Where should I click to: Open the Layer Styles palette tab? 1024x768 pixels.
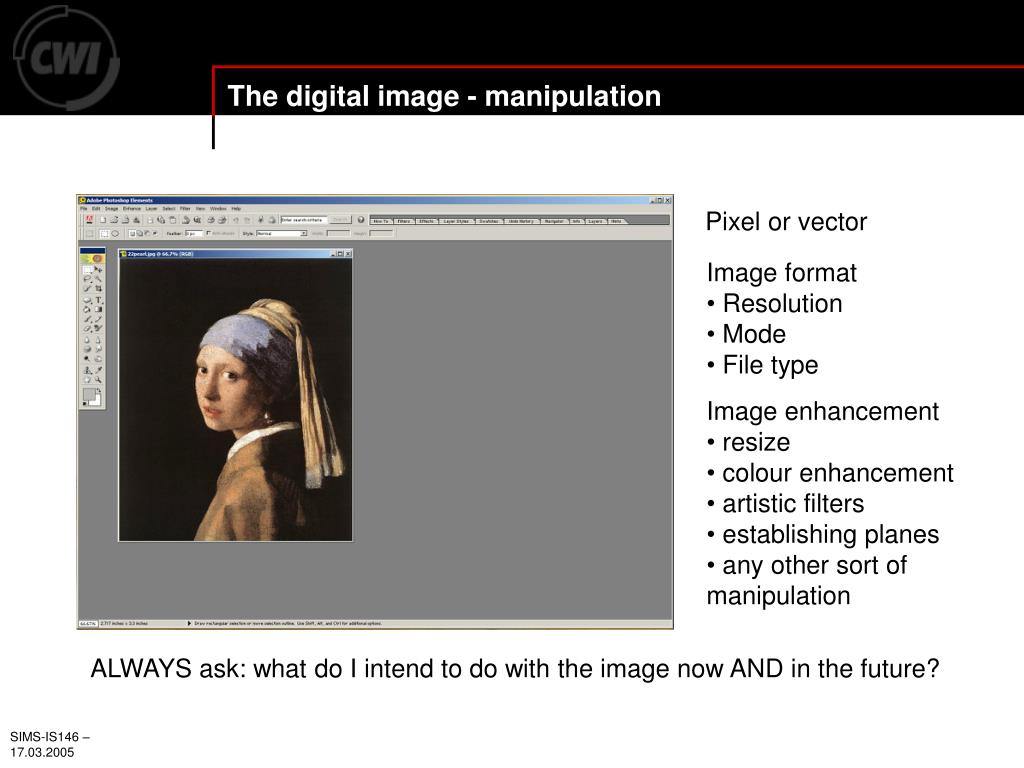click(456, 221)
